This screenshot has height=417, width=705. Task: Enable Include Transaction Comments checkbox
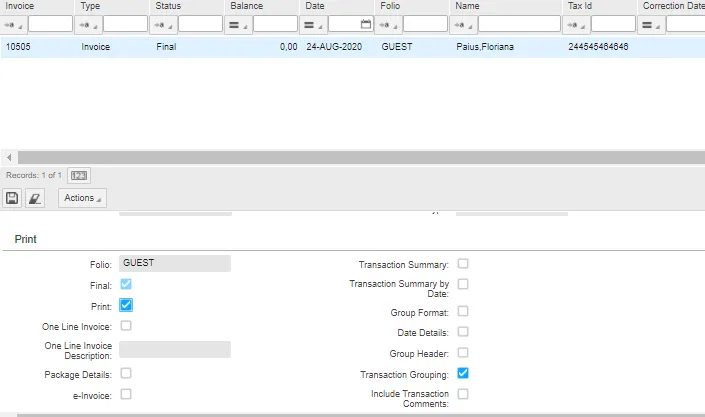pyautogui.click(x=463, y=394)
